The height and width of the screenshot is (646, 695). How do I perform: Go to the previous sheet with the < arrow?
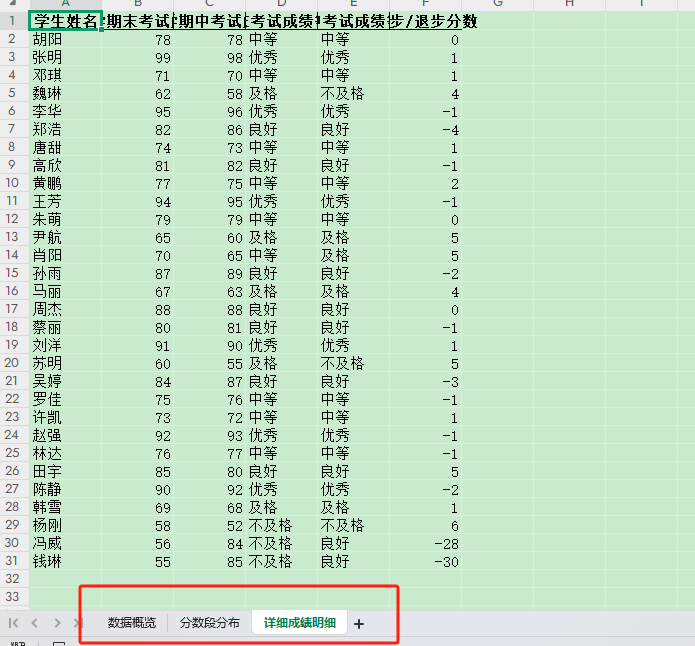click(35, 623)
